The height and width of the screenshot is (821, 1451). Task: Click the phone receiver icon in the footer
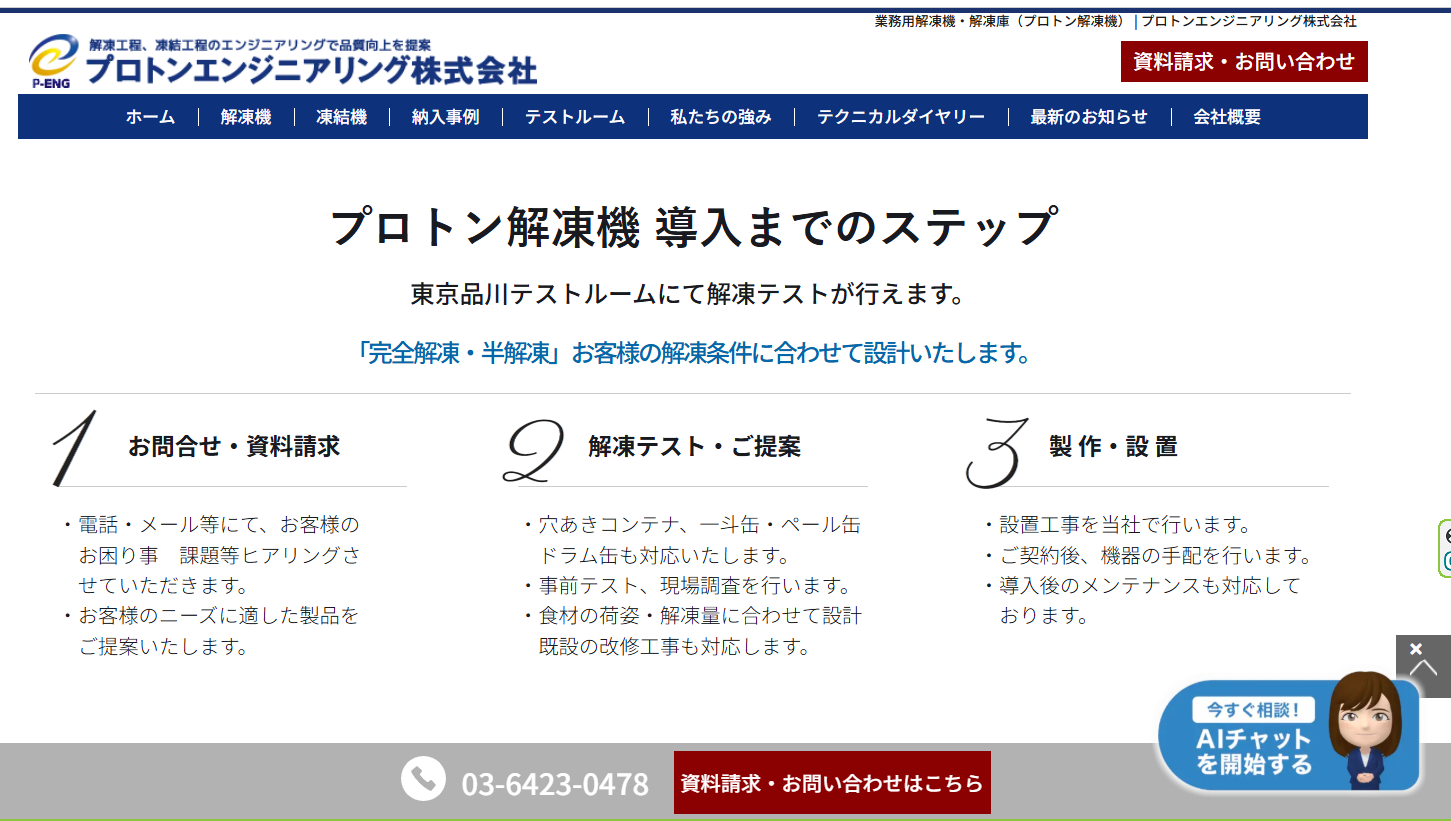pos(424,777)
